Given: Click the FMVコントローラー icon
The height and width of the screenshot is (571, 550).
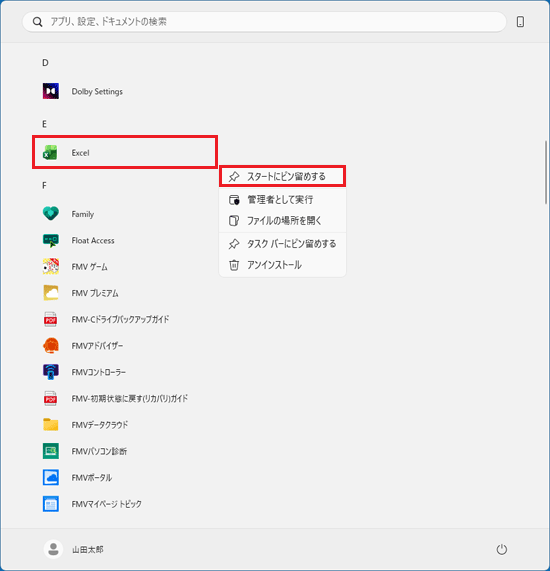Looking at the screenshot, I should tap(51, 372).
